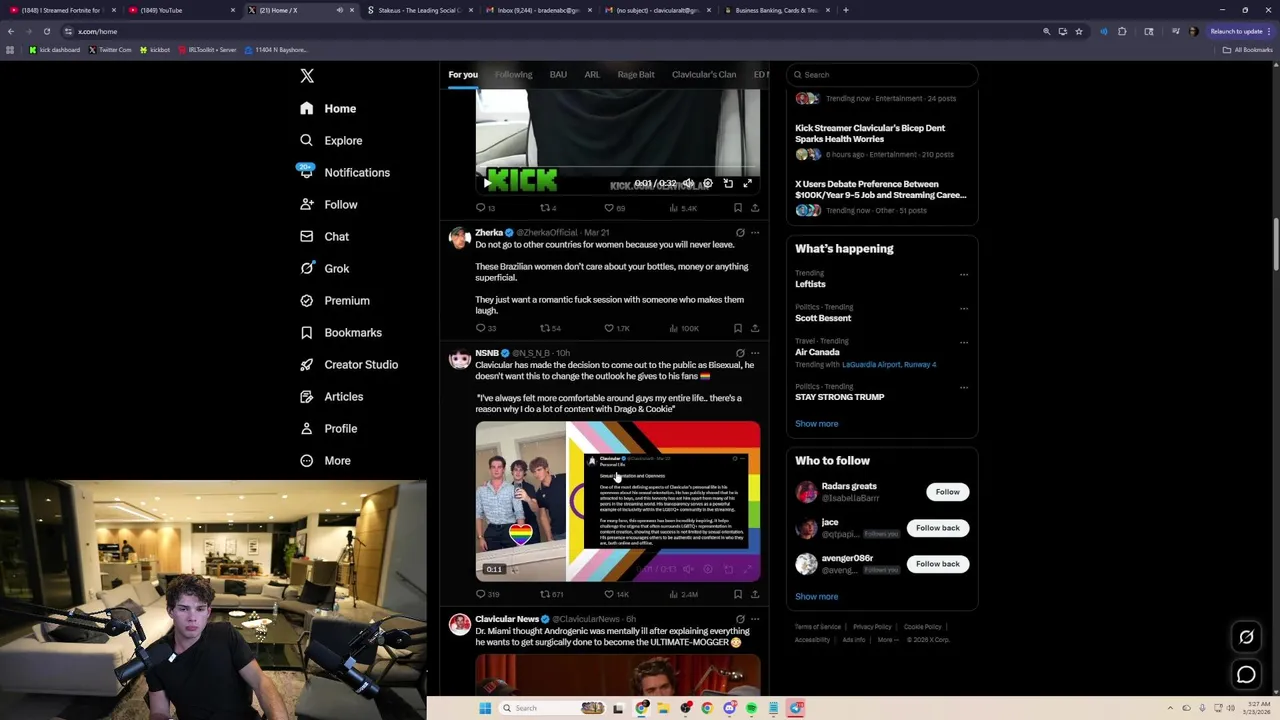Share the Zherka post
The width and height of the screenshot is (1280, 720).
[755, 328]
